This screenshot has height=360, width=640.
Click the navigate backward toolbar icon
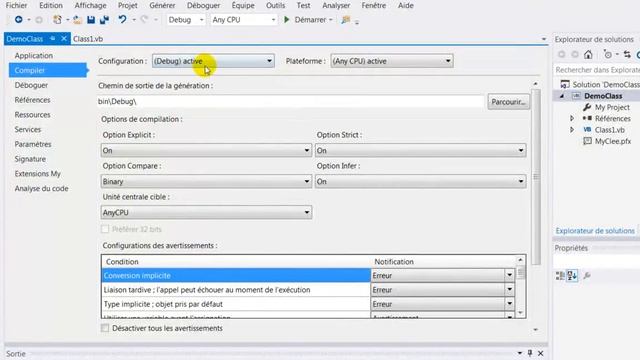18,20
